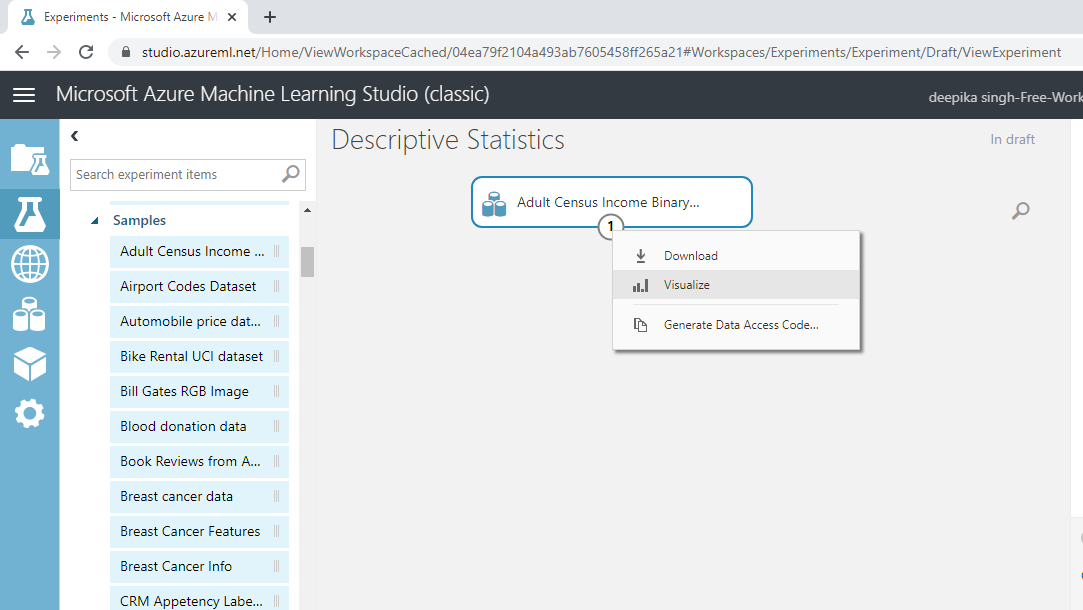The height and width of the screenshot is (610, 1083).
Task: Click the Samples category label
Action: click(x=140, y=220)
